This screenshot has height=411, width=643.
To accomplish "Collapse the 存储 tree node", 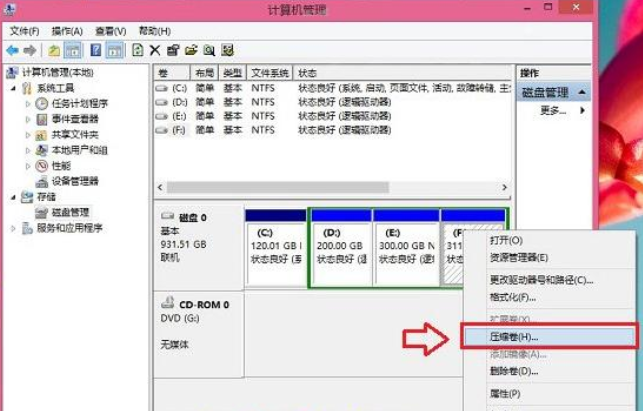I will tap(14, 197).
